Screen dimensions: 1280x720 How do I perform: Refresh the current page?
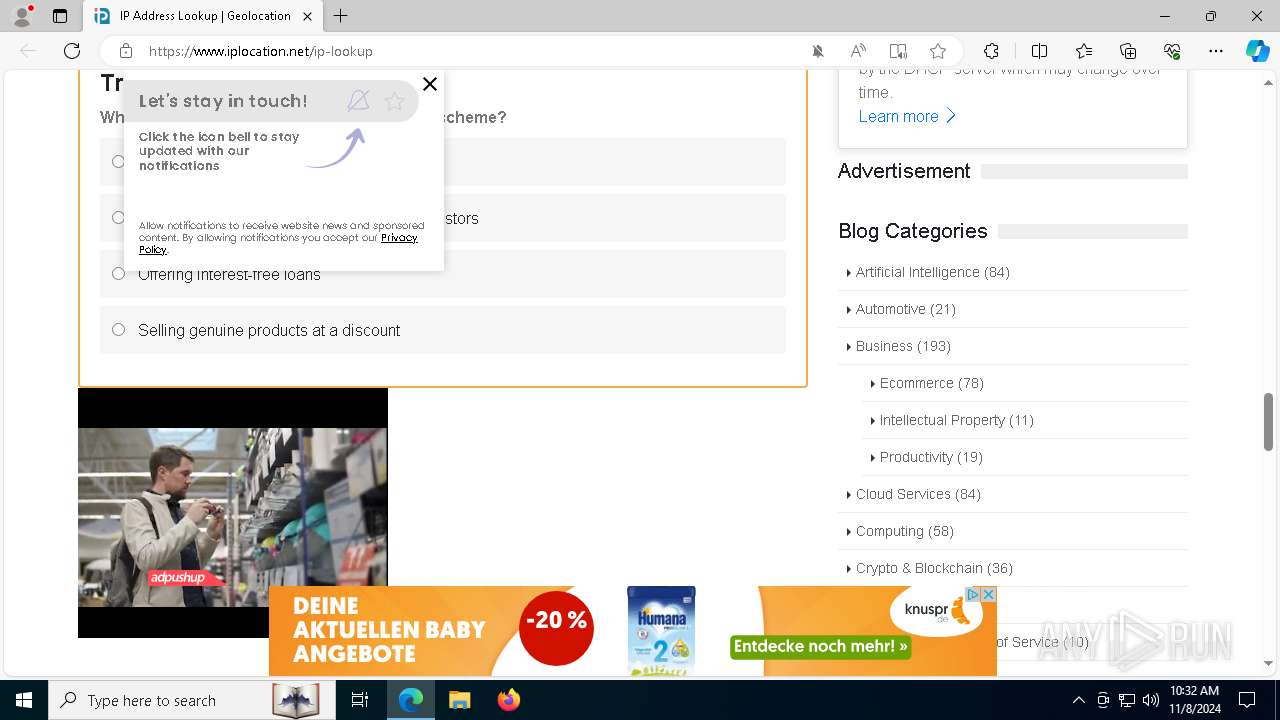tap(72, 51)
